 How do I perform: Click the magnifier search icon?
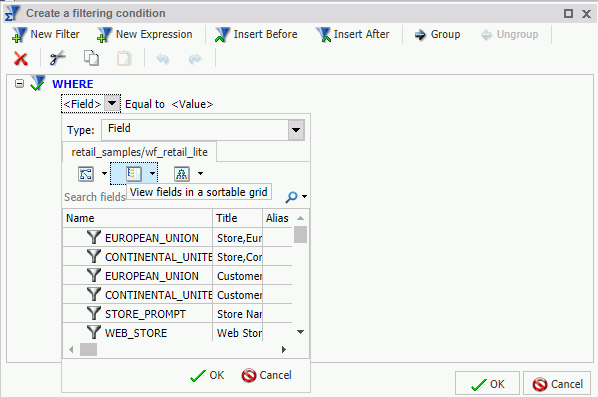(291, 197)
